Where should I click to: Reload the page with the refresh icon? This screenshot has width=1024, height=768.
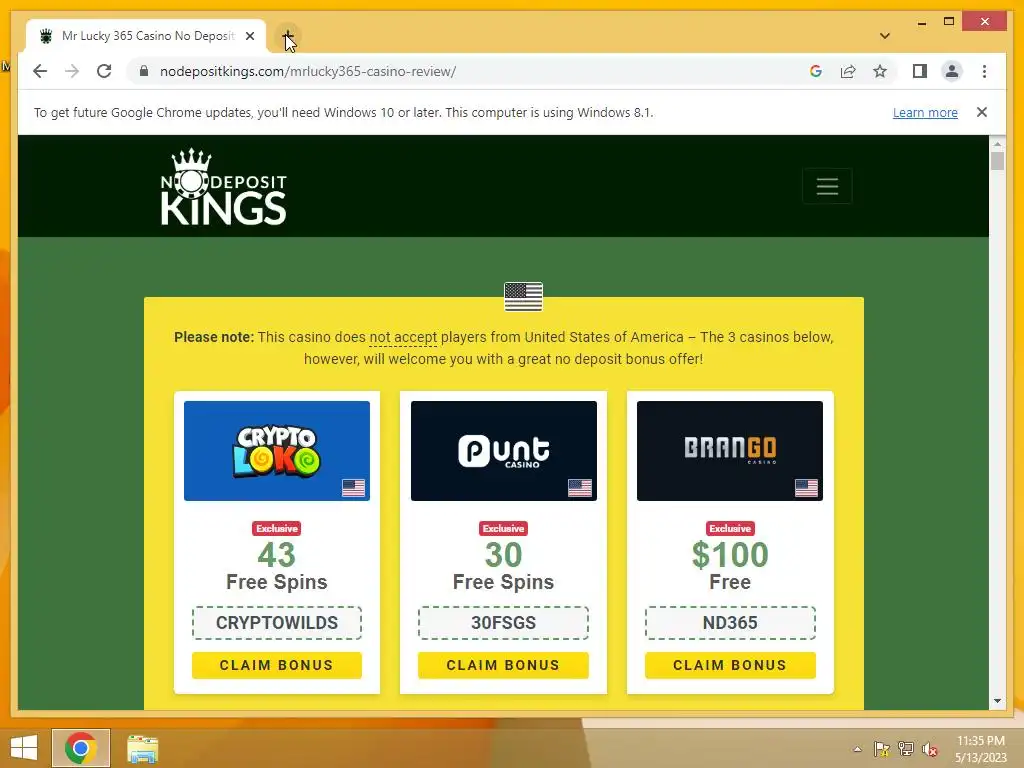click(104, 71)
